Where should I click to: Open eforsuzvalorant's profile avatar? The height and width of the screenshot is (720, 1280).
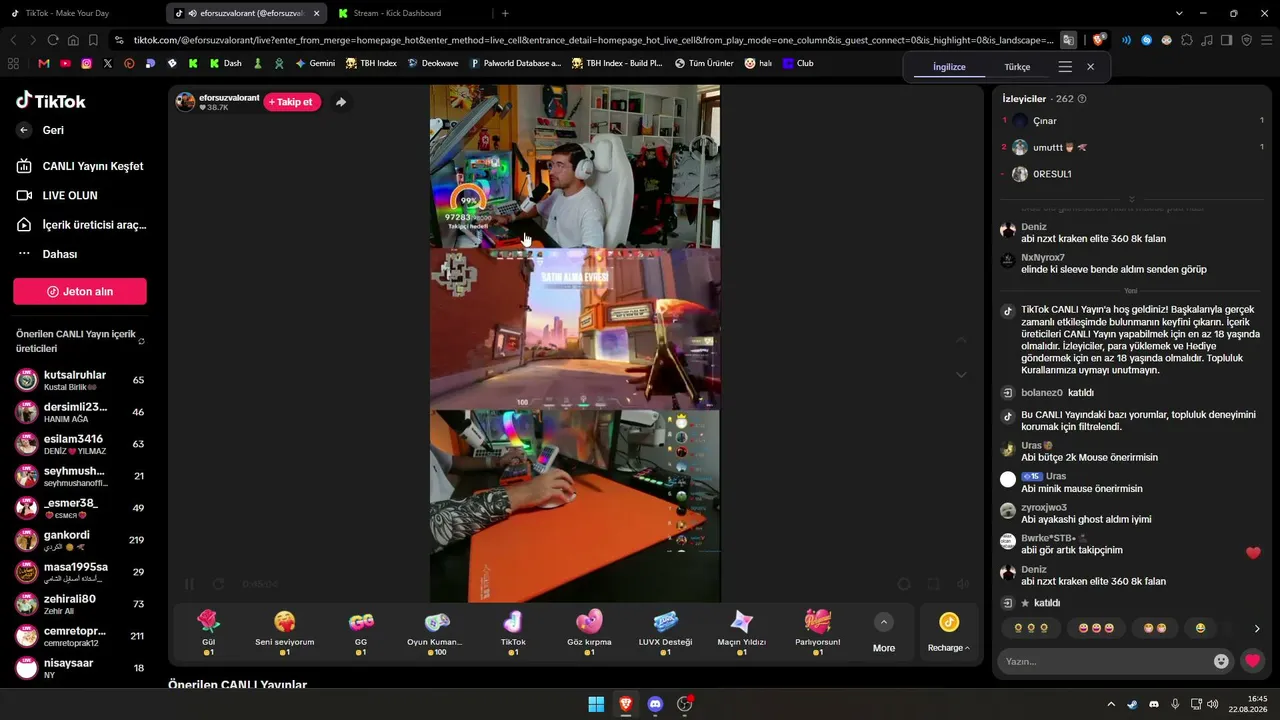(x=186, y=102)
